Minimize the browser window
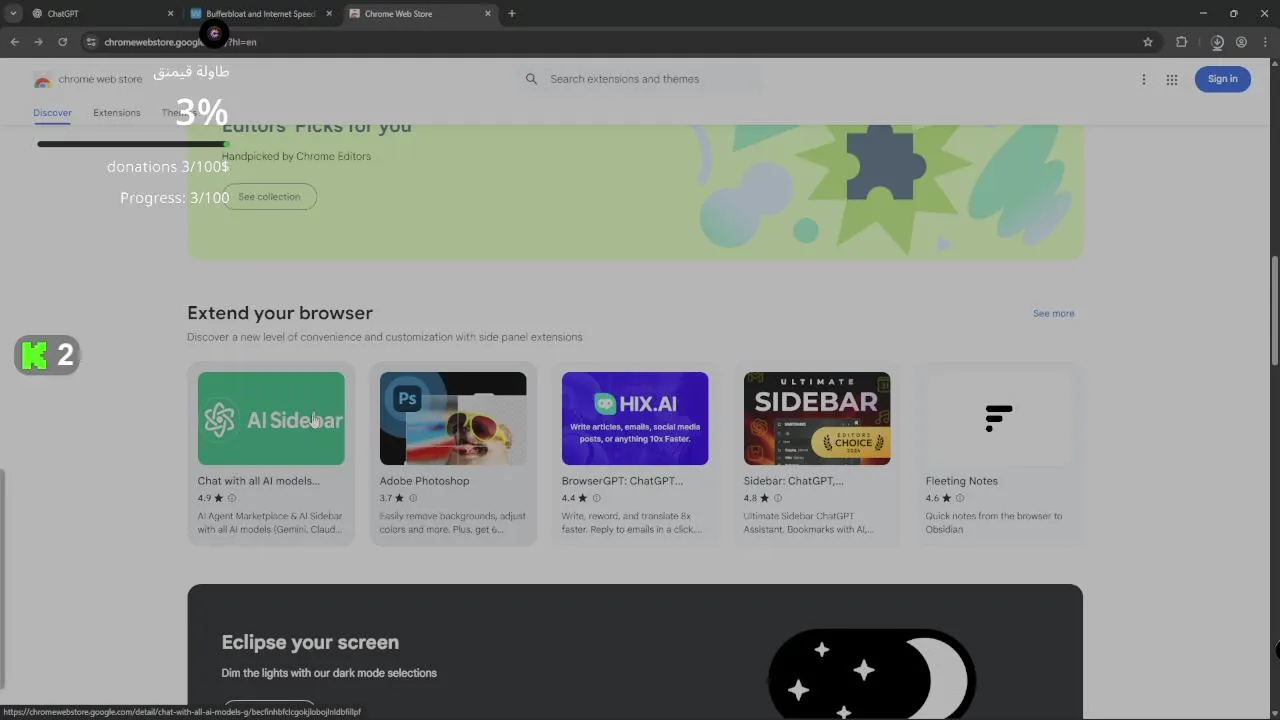 point(1202,14)
